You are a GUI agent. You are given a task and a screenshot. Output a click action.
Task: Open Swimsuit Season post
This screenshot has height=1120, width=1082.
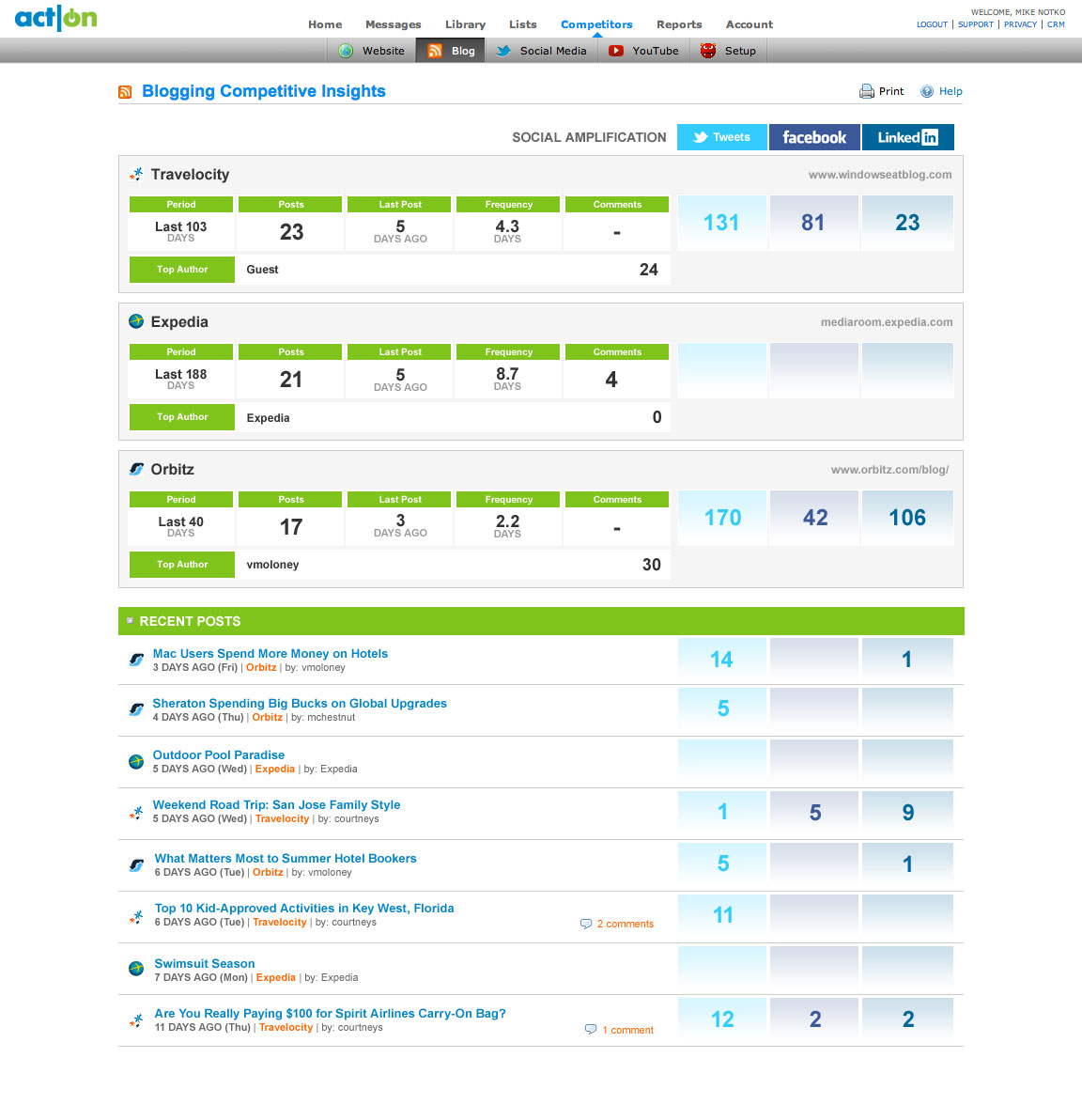click(204, 964)
